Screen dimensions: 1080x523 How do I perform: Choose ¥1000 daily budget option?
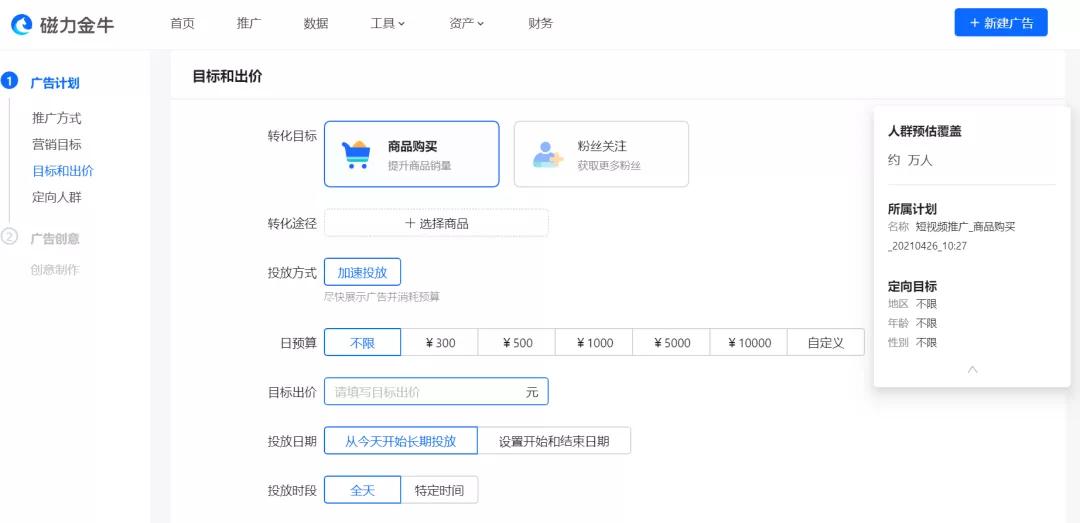pos(594,343)
